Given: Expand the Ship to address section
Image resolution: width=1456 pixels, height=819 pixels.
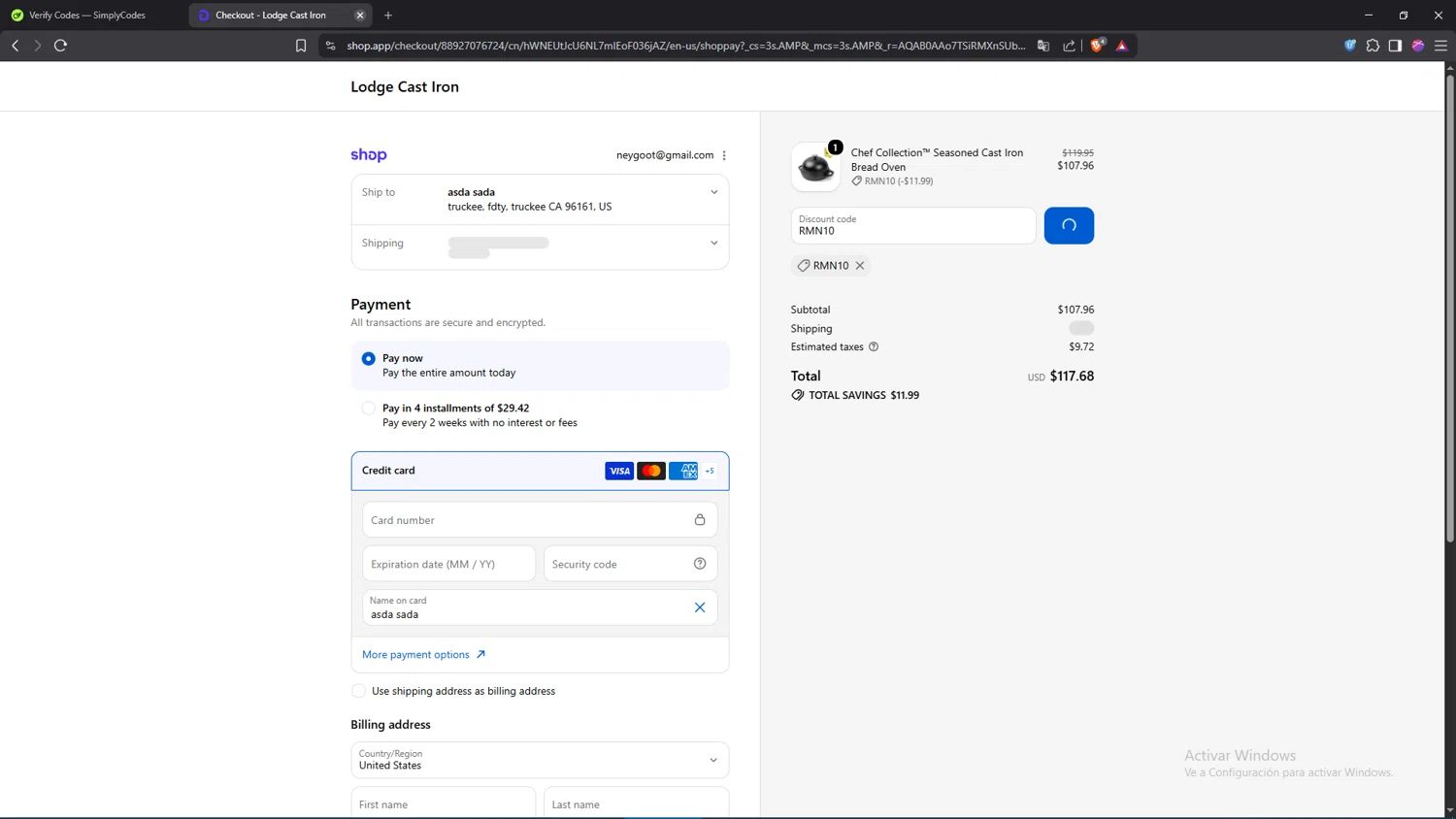Looking at the screenshot, I should 540,200.
